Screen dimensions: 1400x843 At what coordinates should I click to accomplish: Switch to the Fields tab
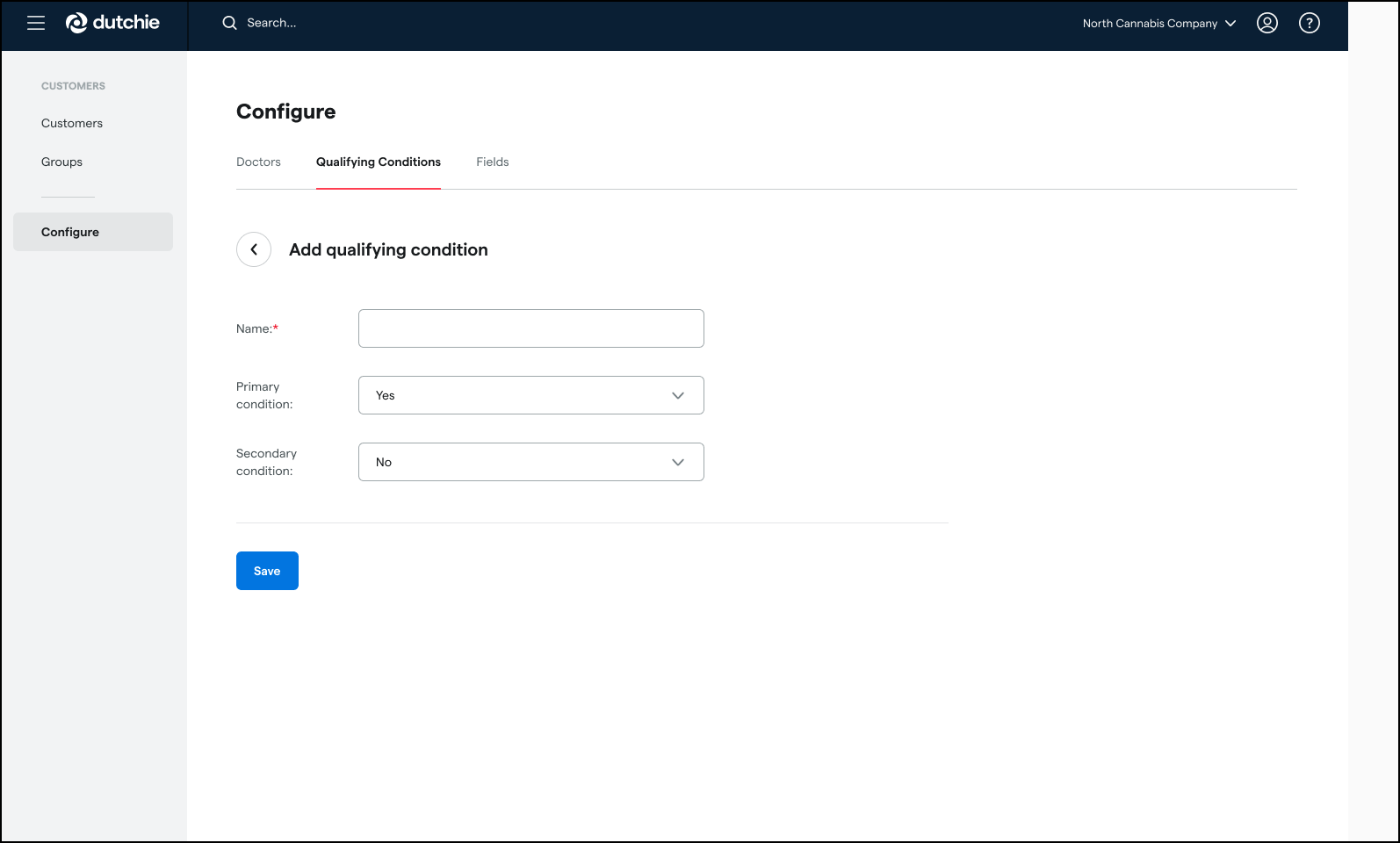[493, 162]
